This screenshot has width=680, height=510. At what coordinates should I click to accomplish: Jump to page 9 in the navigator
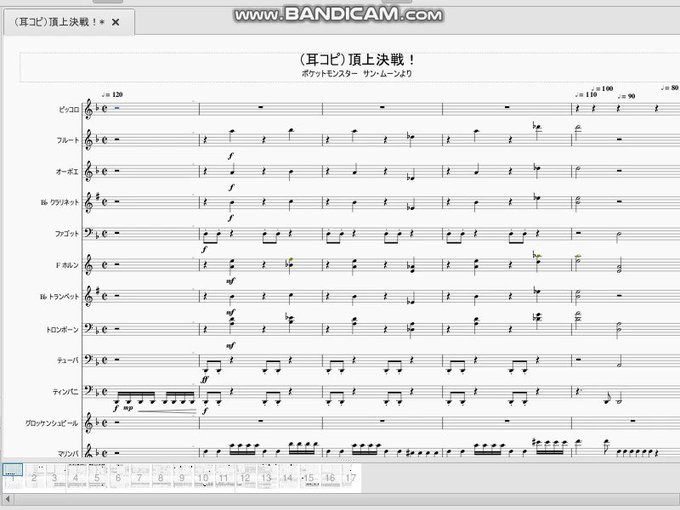tap(182, 477)
